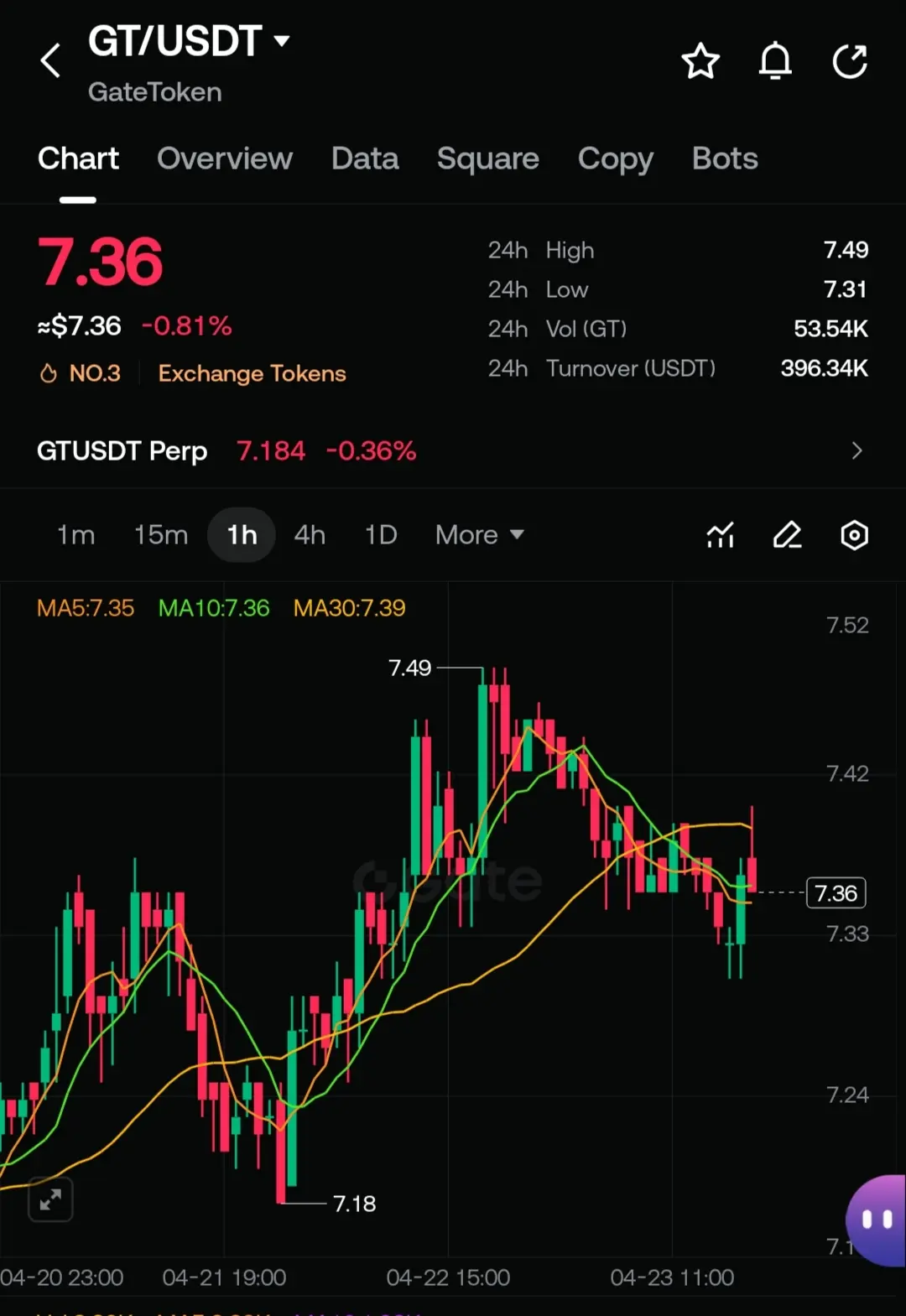The height and width of the screenshot is (1316, 906).
Task: Expand chart to fullscreen
Action: point(50,1199)
